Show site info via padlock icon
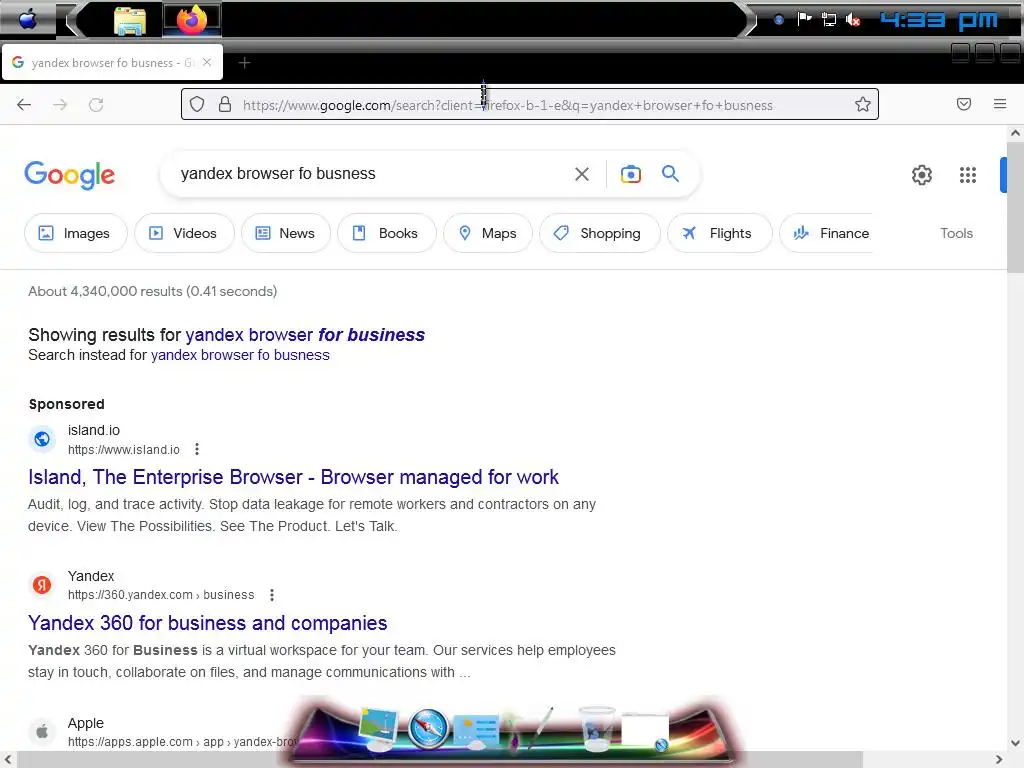 click(225, 104)
